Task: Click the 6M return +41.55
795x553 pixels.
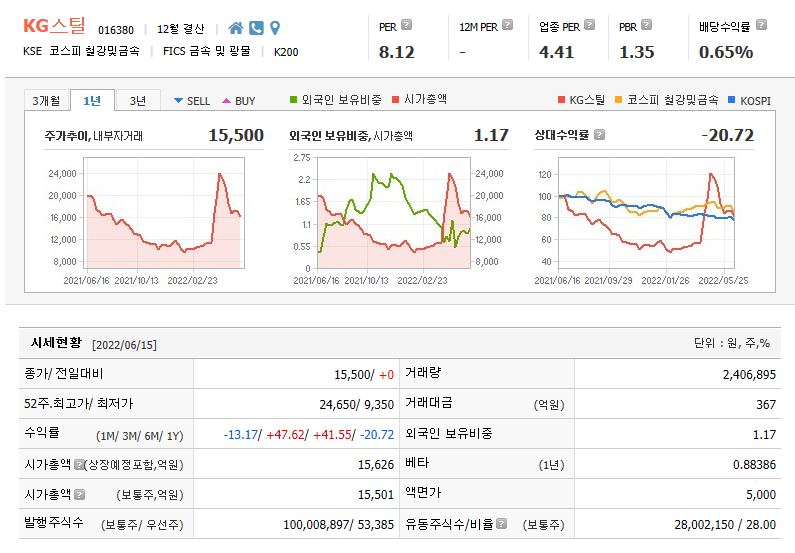Action: (x=332, y=434)
